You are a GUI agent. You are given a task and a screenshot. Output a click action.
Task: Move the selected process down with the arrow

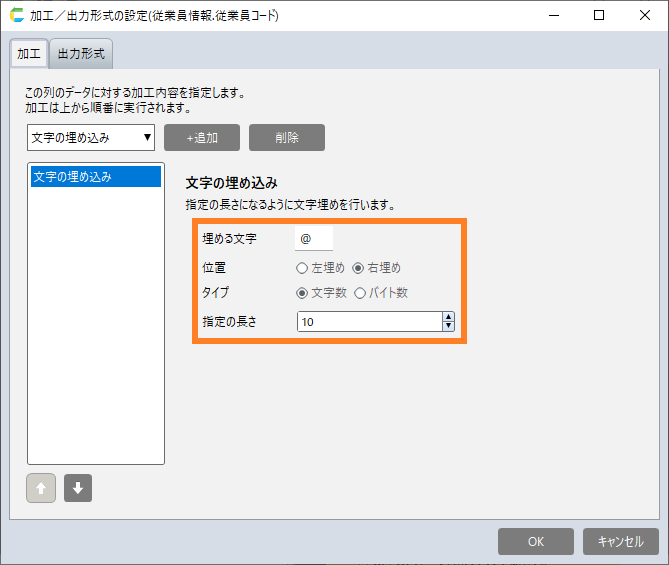pos(78,489)
